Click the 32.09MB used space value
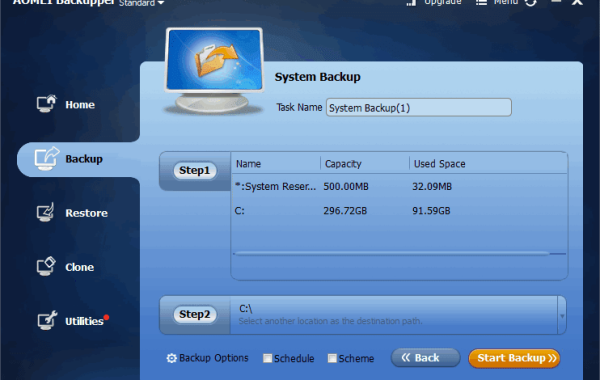The width and height of the screenshot is (600, 380). pyautogui.click(x=432, y=187)
